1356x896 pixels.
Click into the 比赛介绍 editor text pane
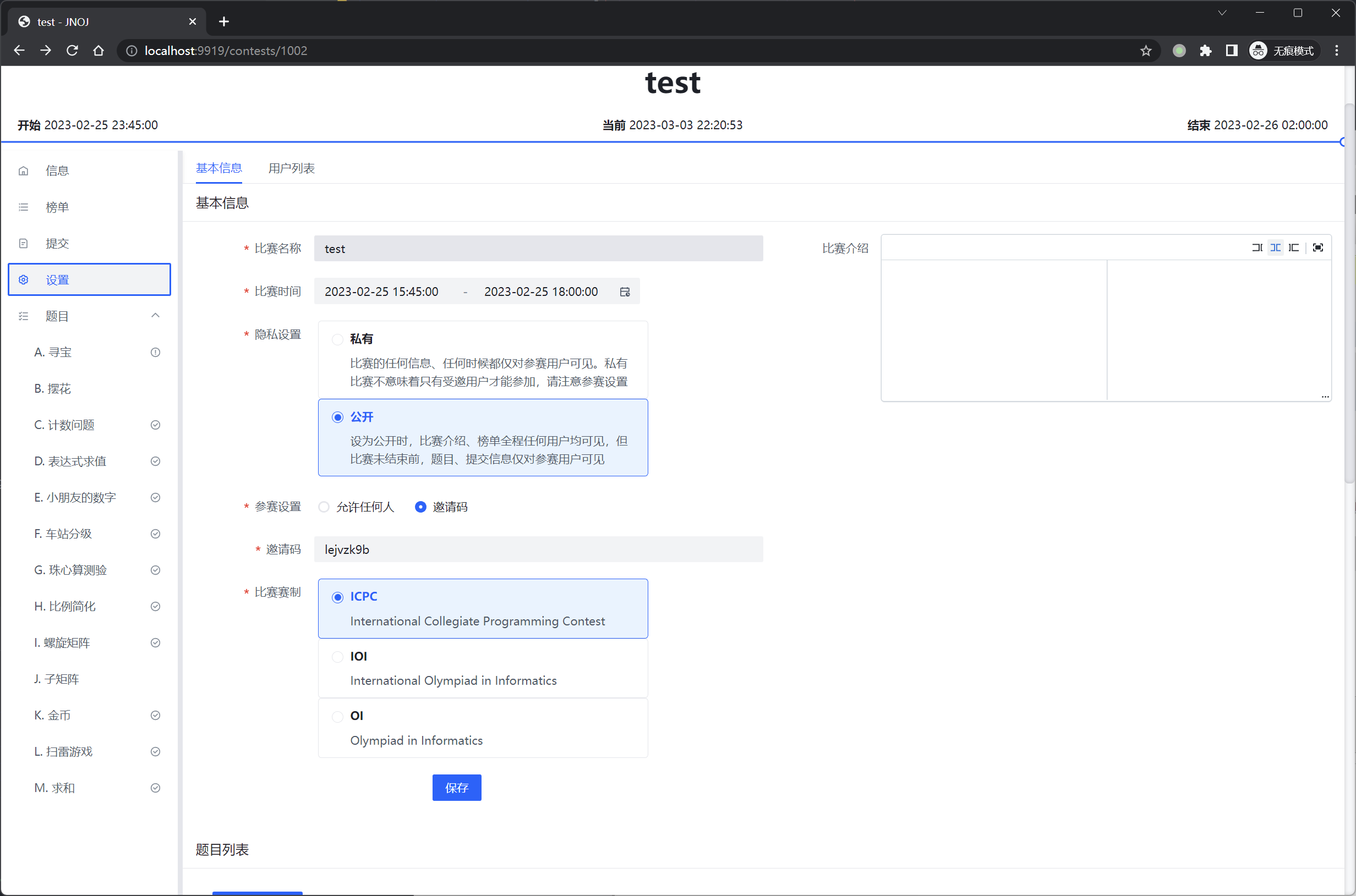click(x=993, y=330)
